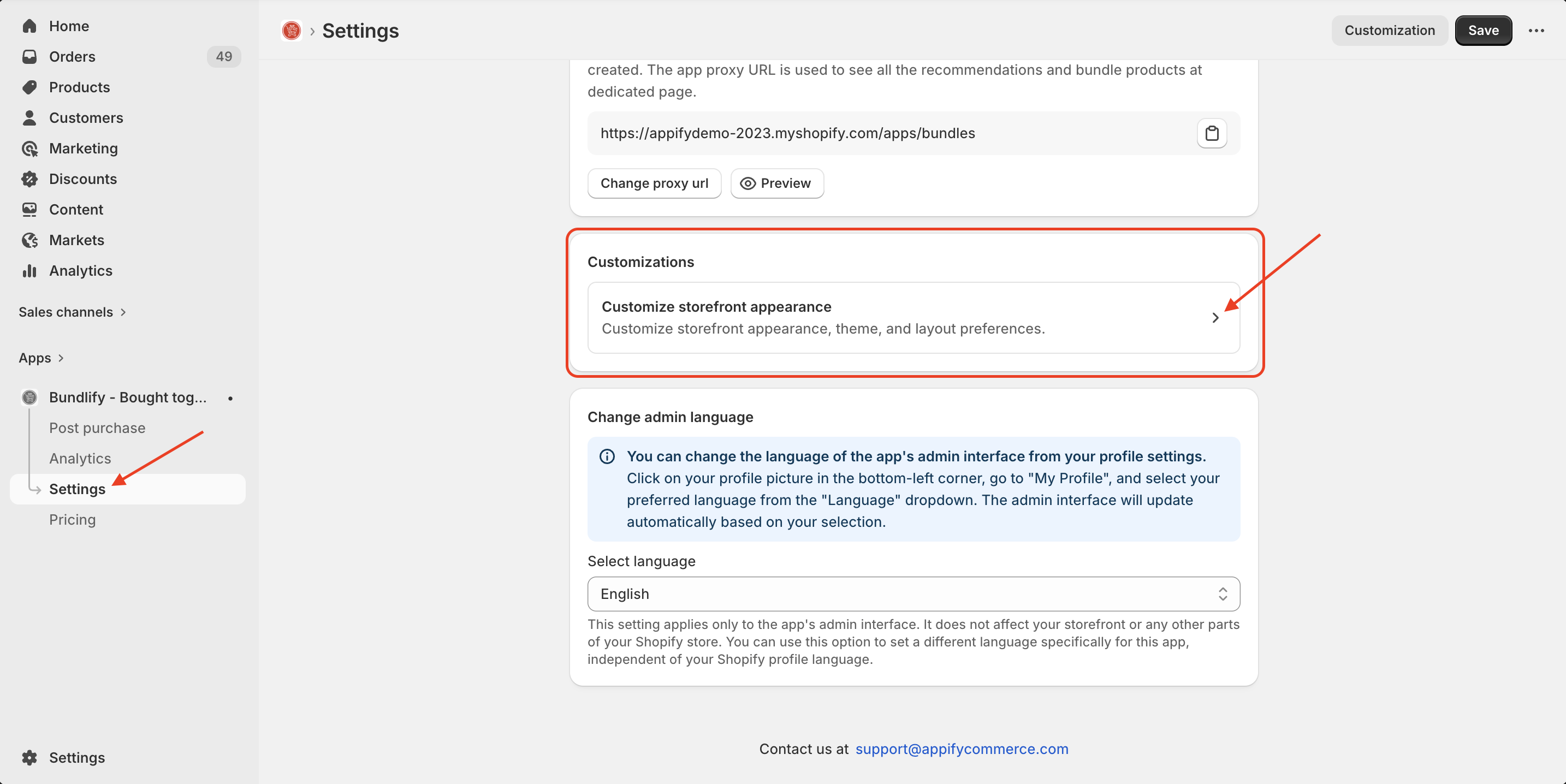Click the Marketing target icon

[x=29, y=149]
